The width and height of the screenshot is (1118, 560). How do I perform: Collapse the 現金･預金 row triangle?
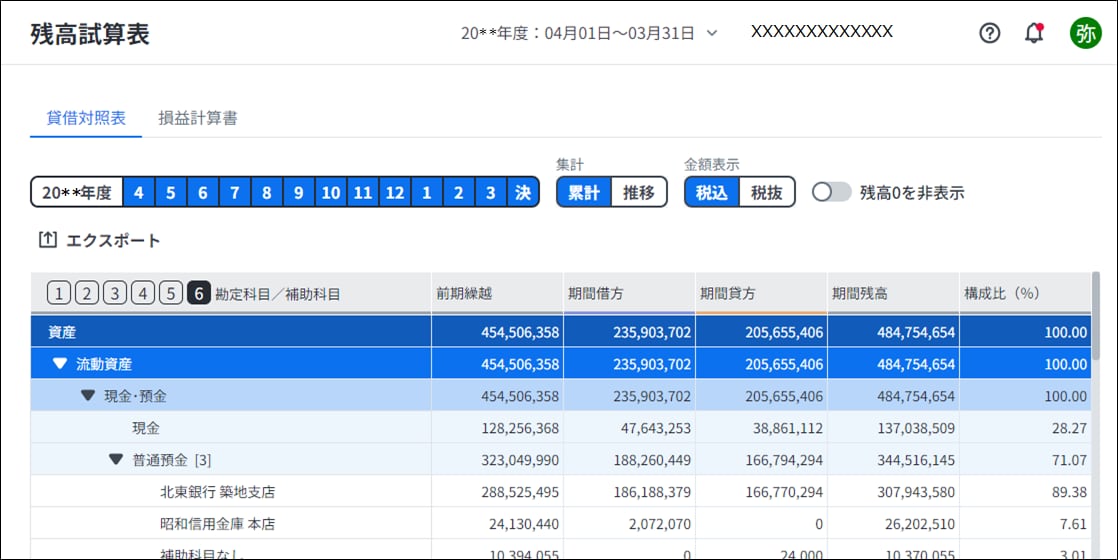[88, 395]
